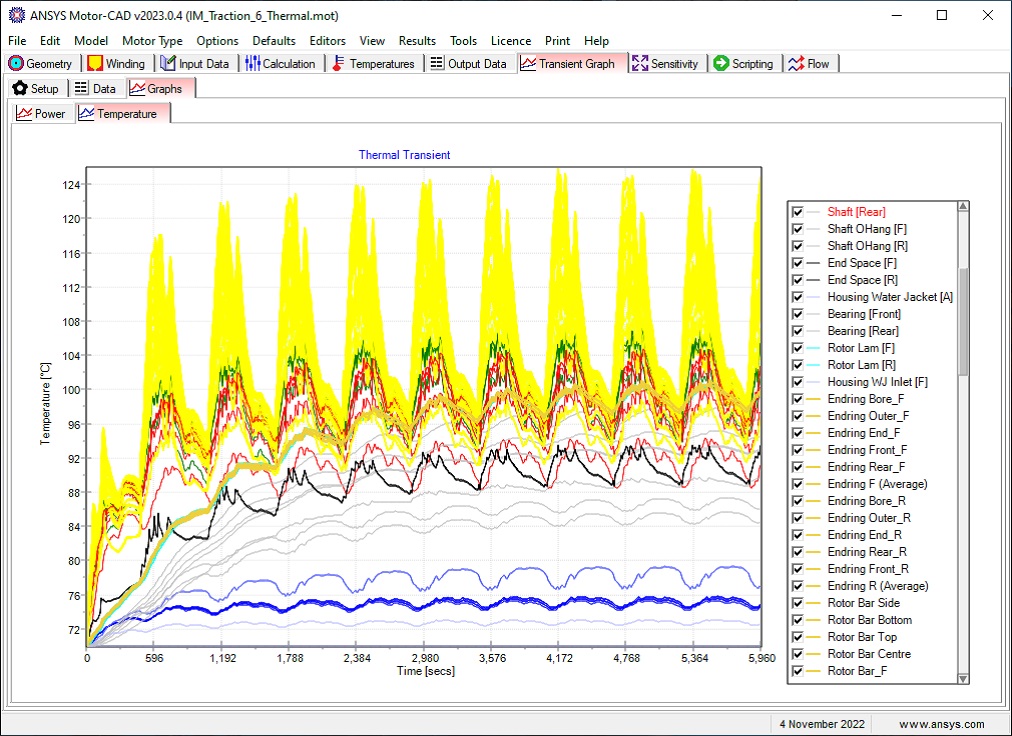Viewport: 1012px width, 736px height.
Task: Open the View menu
Action: (x=372, y=41)
